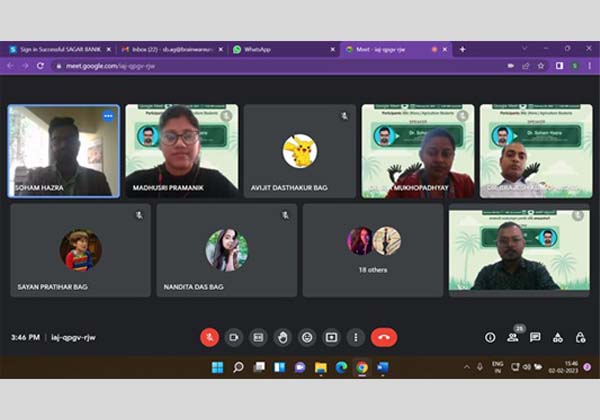Open the Activities panel
The image size is (600, 420).
pyautogui.click(x=558, y=338)
